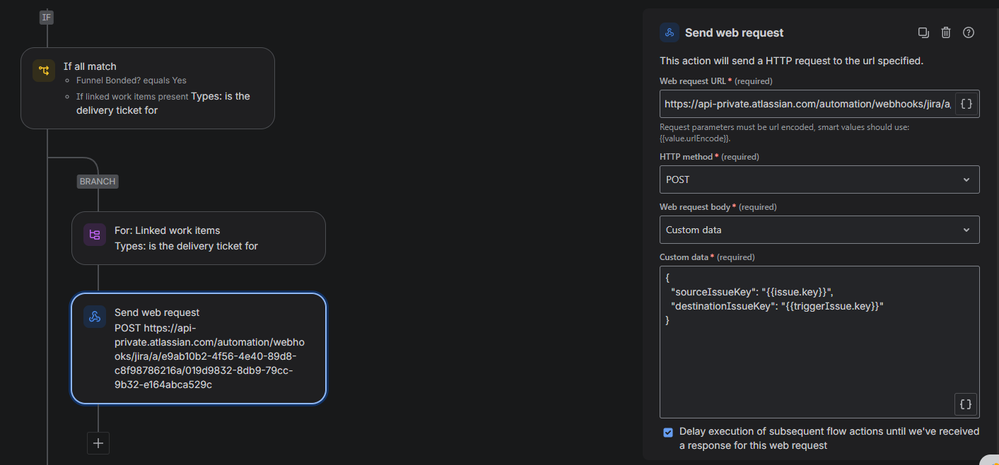Viewport: 999px width, 465px height.
Task: Click the branch icon on Linked work items card
Action: (x=95, y=235)
